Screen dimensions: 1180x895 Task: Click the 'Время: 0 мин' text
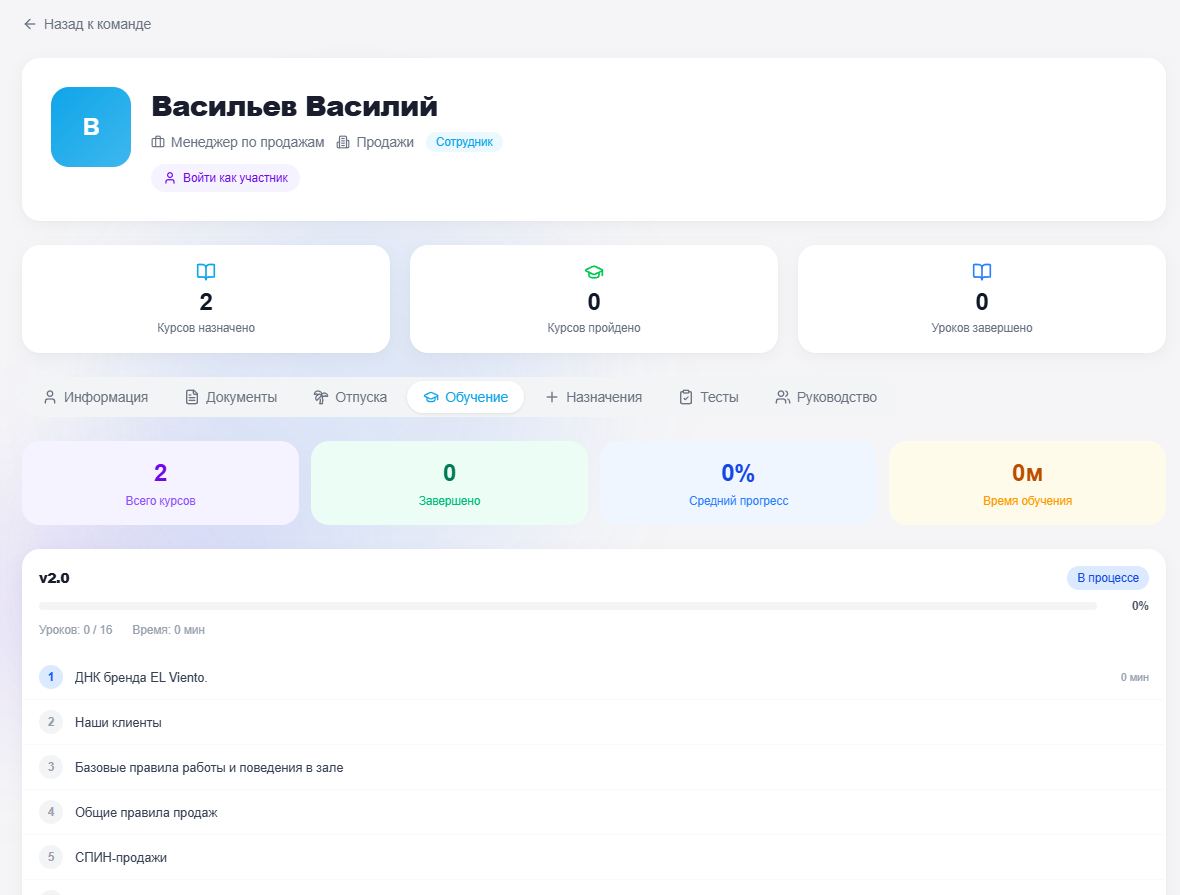click(x=169, y=629)
